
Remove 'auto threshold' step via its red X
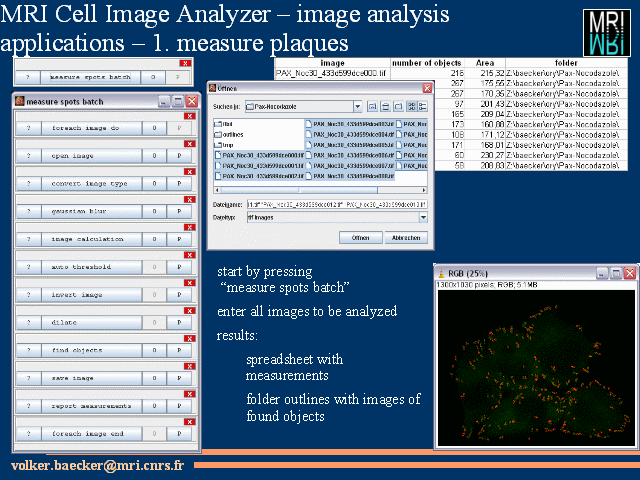(x=189, y=255)
